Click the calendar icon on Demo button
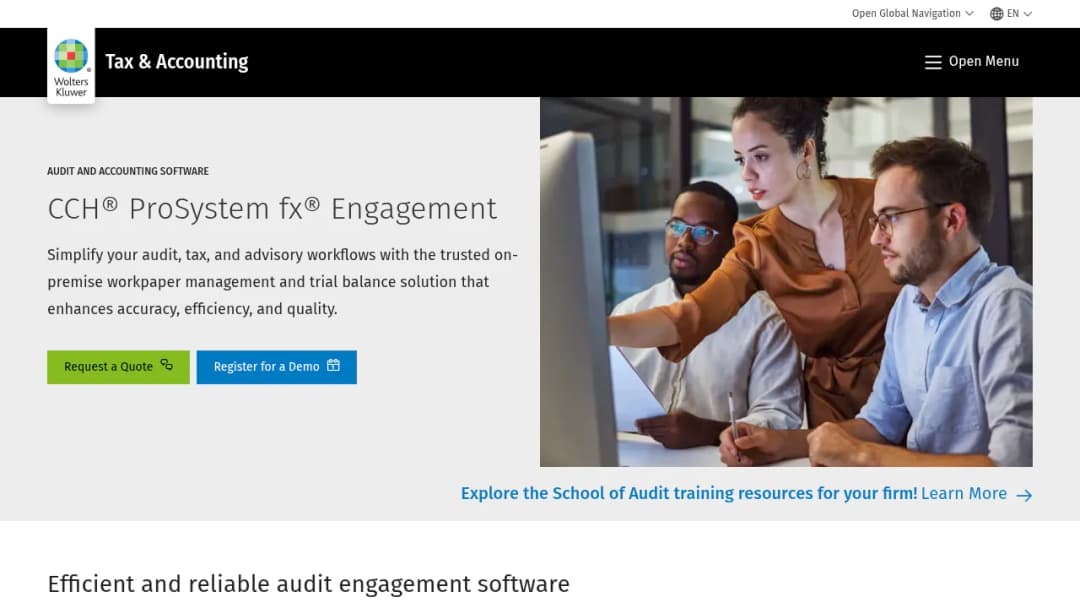 333,366
